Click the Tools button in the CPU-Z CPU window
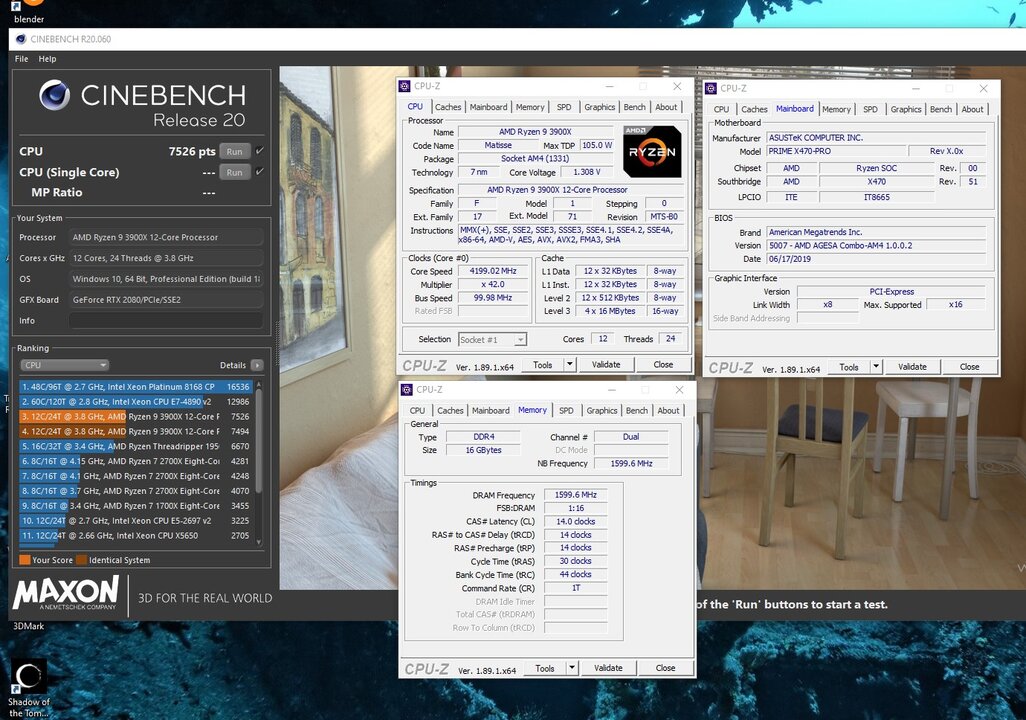 542,365
